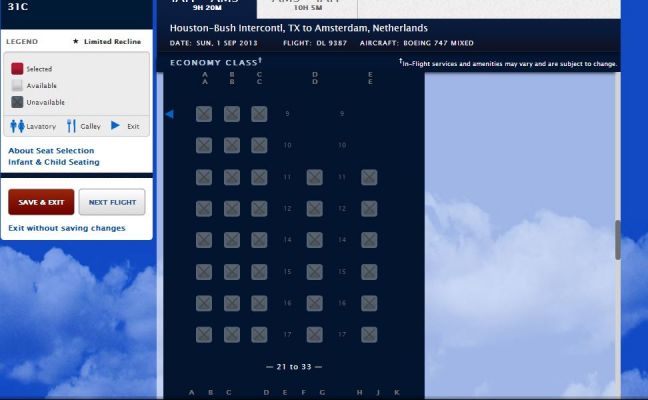Click the page's vertical scrollbar thumb
The height and width of the screenshot is (400, 648).
click(618, 240)
